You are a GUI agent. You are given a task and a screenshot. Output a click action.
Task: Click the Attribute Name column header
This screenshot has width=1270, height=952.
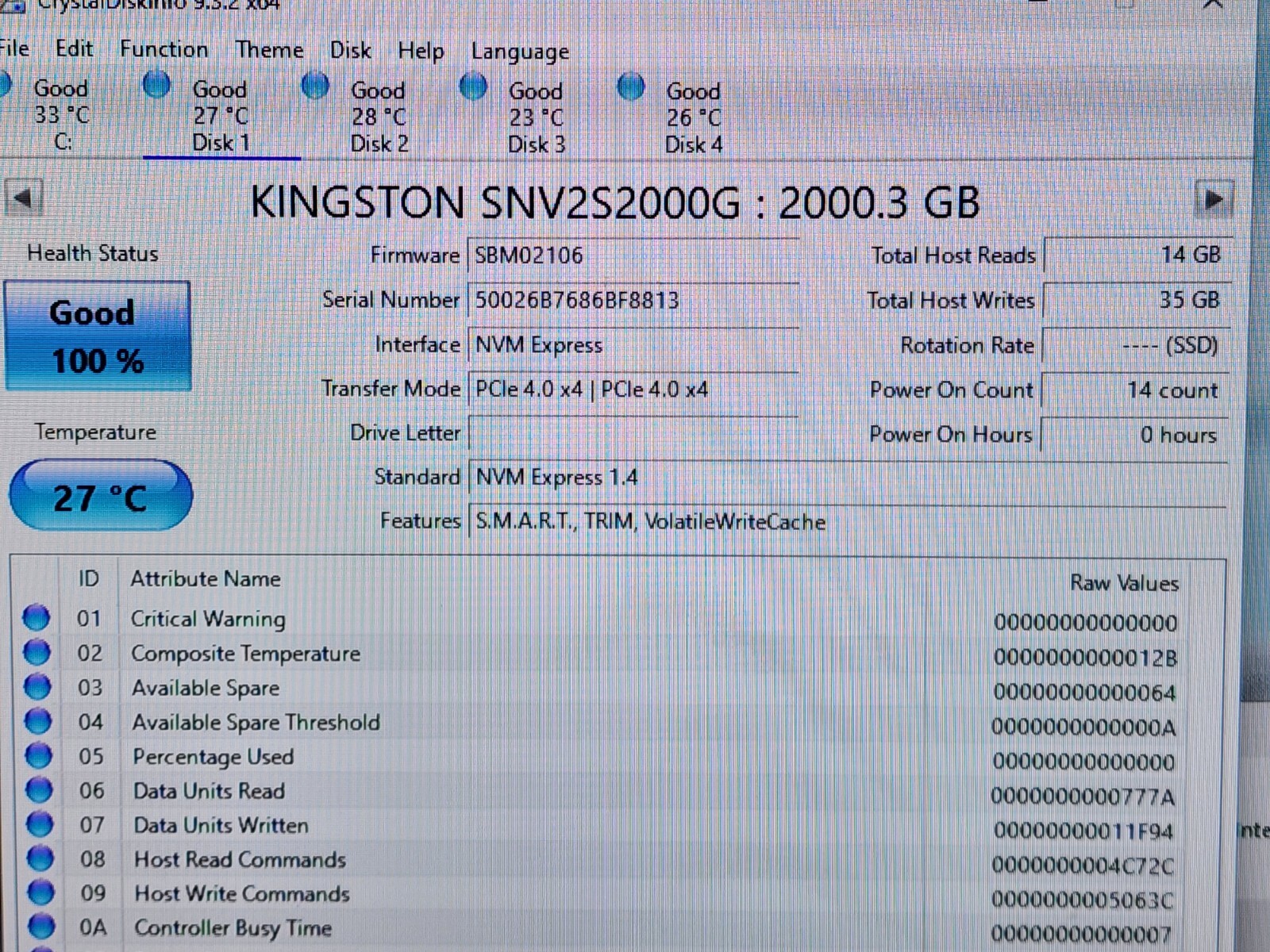[x=205, y=579]
